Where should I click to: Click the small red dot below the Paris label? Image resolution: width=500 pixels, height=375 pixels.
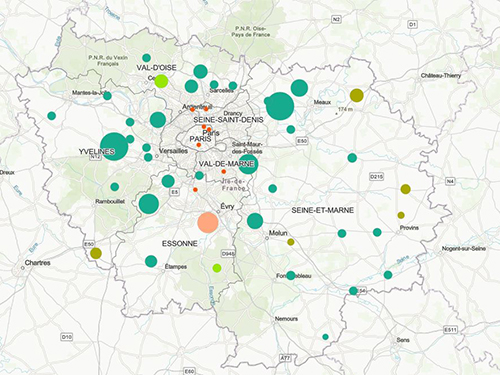[199, 145]
